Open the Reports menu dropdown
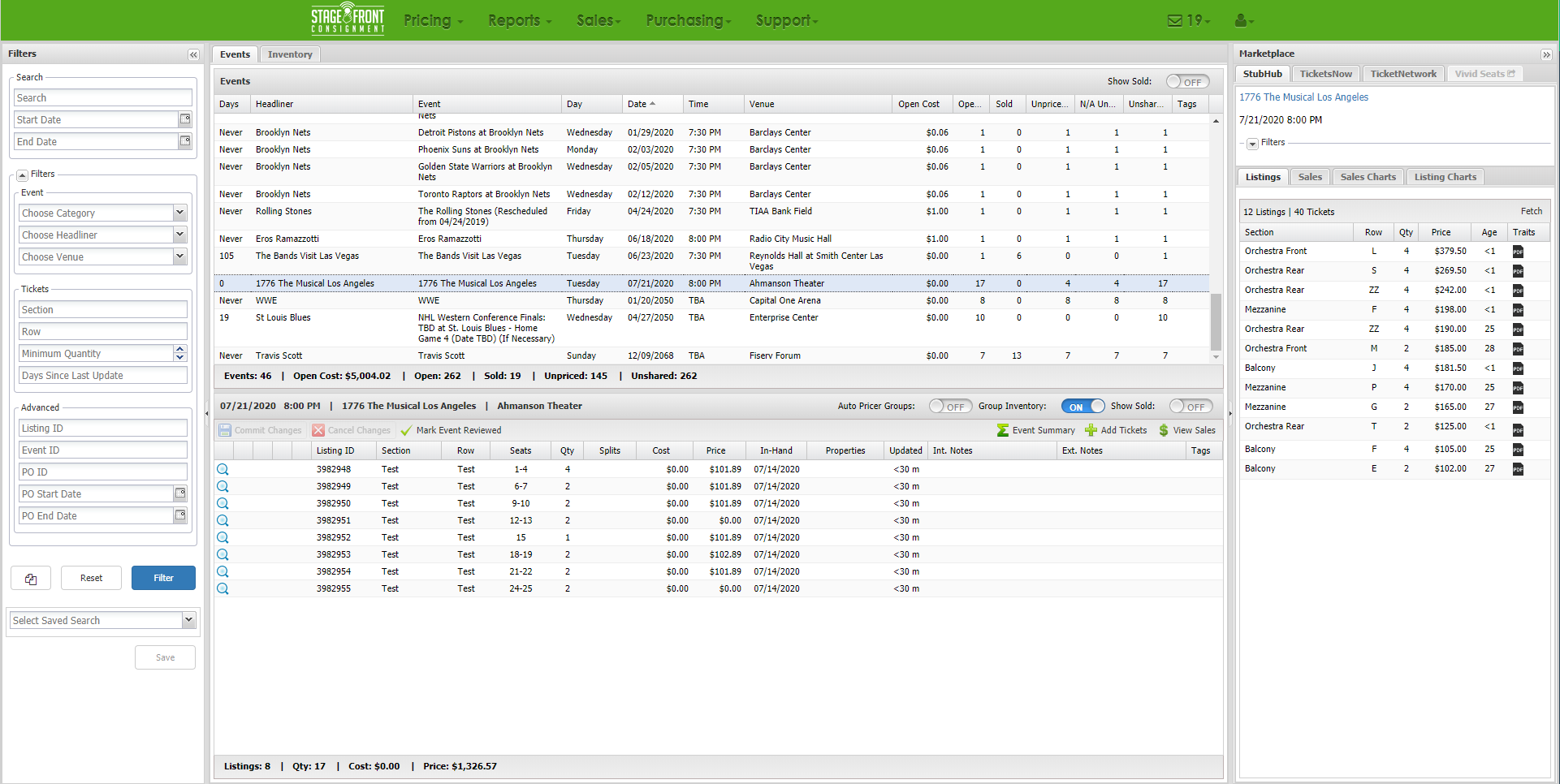Viewport: 1560px width, 784px height. point(520,20)
